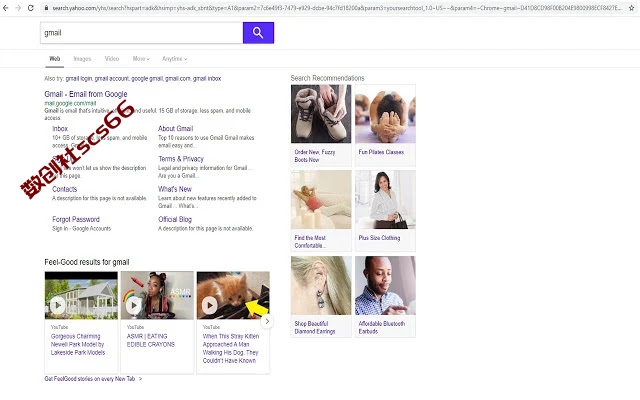Open the Official Blog sitelink
Image resolution: width=640 pixels, height=400 pixels.
pos(175,219)
